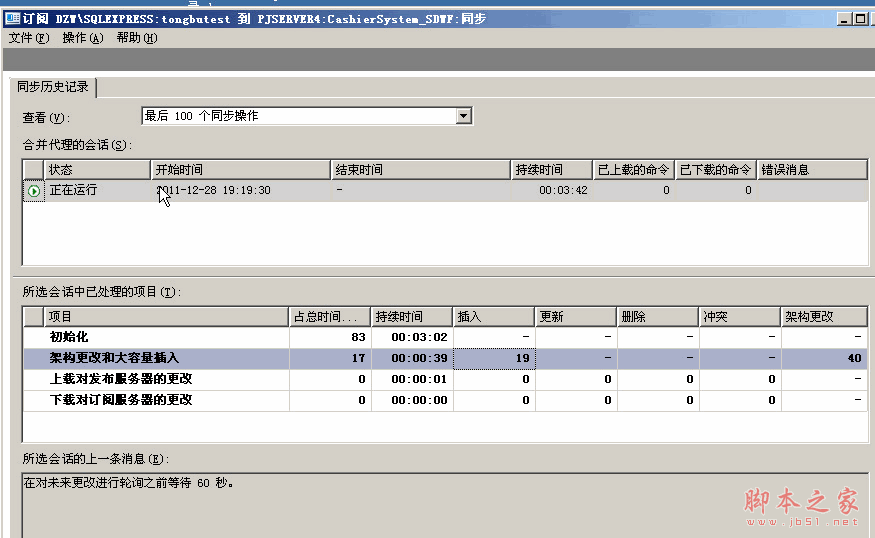Click the row selector header of sessions table
This screenshot has height=538, width=875.
tap(33, 170)
